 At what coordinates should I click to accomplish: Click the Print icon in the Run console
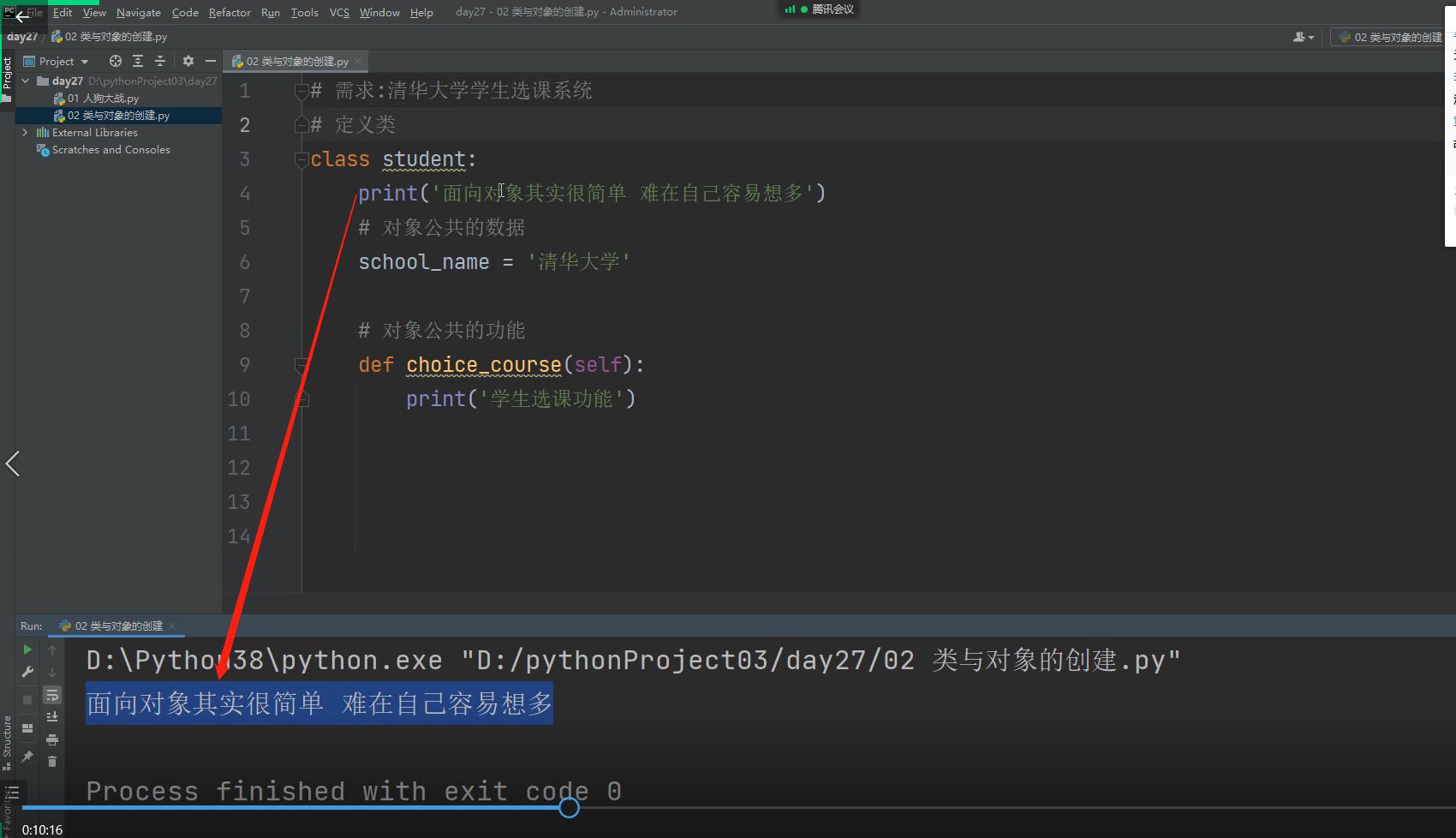pos(52,739)
